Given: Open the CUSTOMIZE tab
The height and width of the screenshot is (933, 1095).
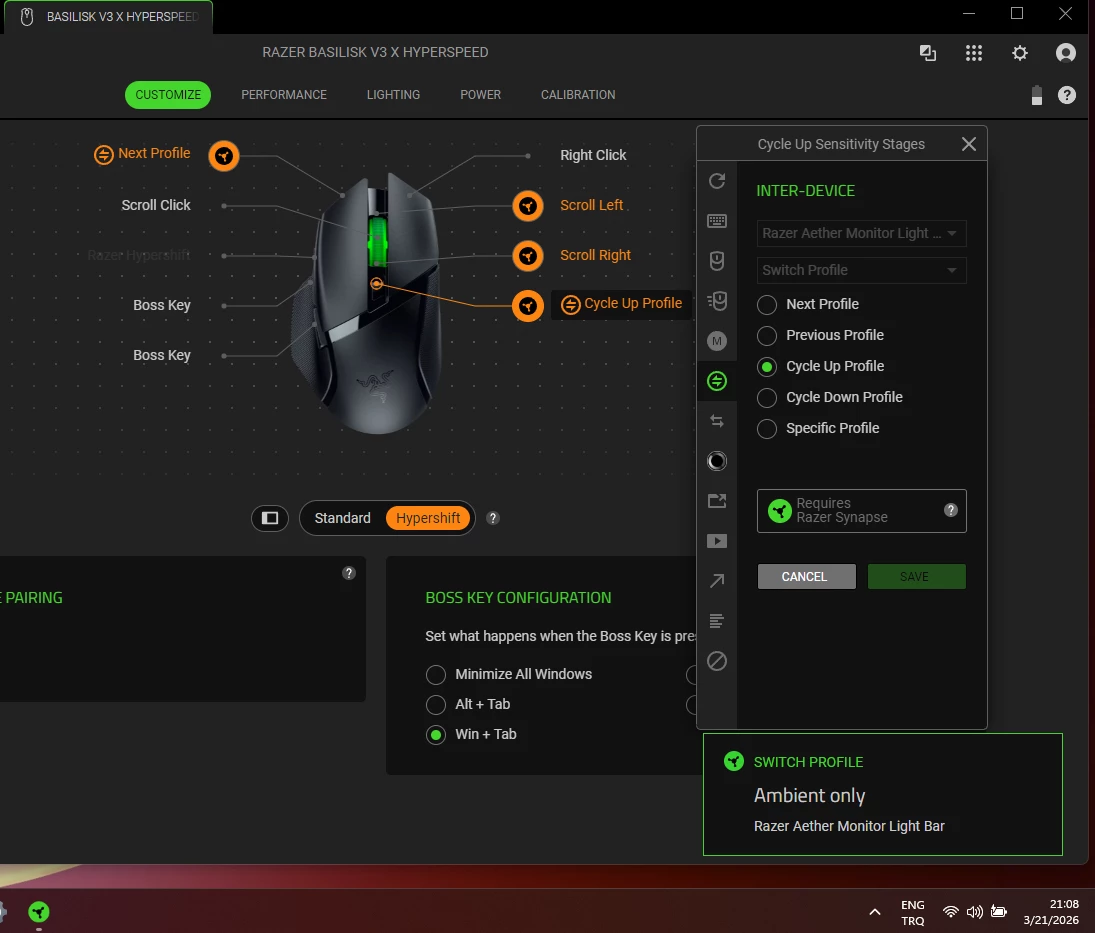Looking at the screenshot, I should [168, 95].
